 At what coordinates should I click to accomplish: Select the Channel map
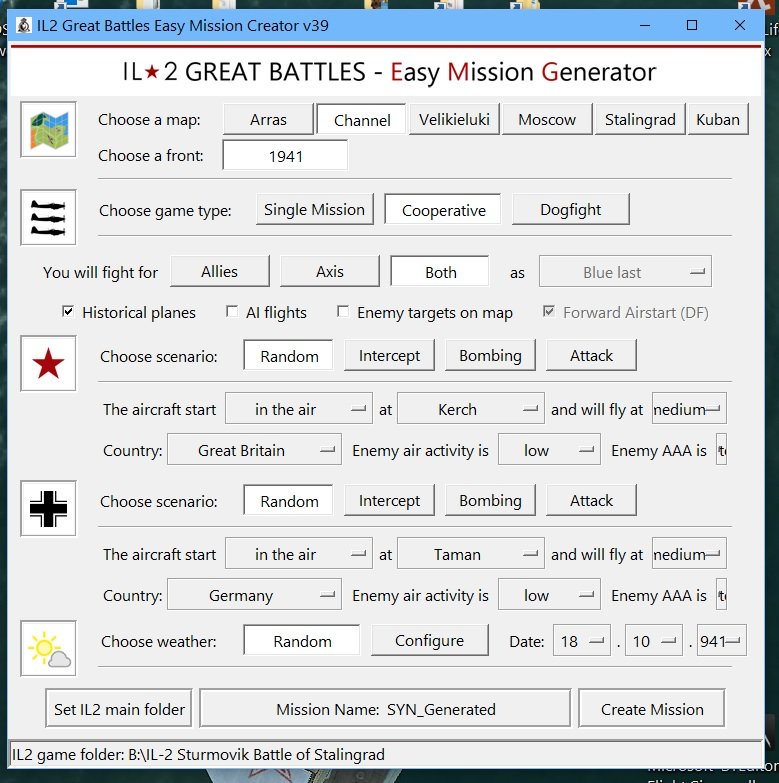pos(362,119)
